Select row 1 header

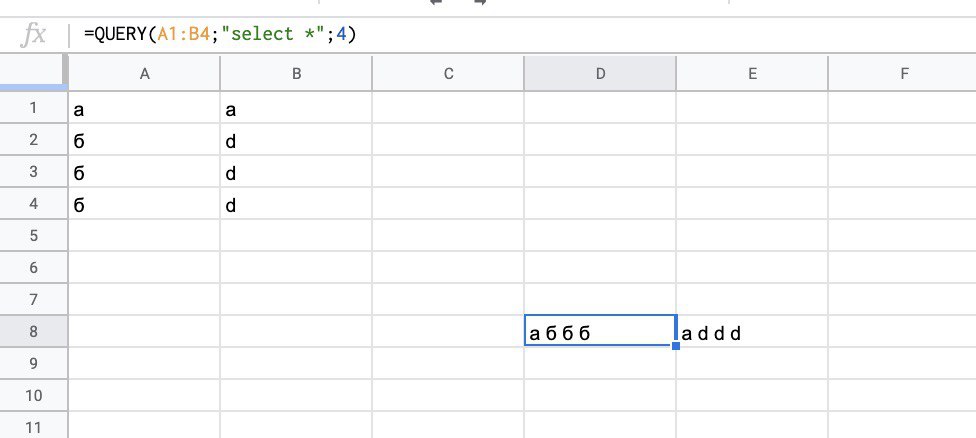pos(34,108)
